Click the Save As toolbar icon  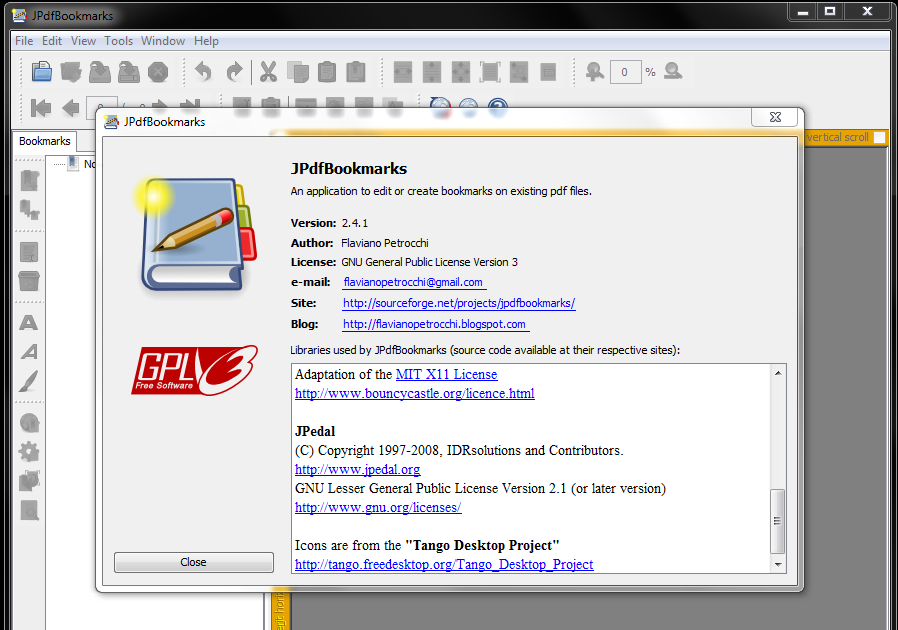129,72
